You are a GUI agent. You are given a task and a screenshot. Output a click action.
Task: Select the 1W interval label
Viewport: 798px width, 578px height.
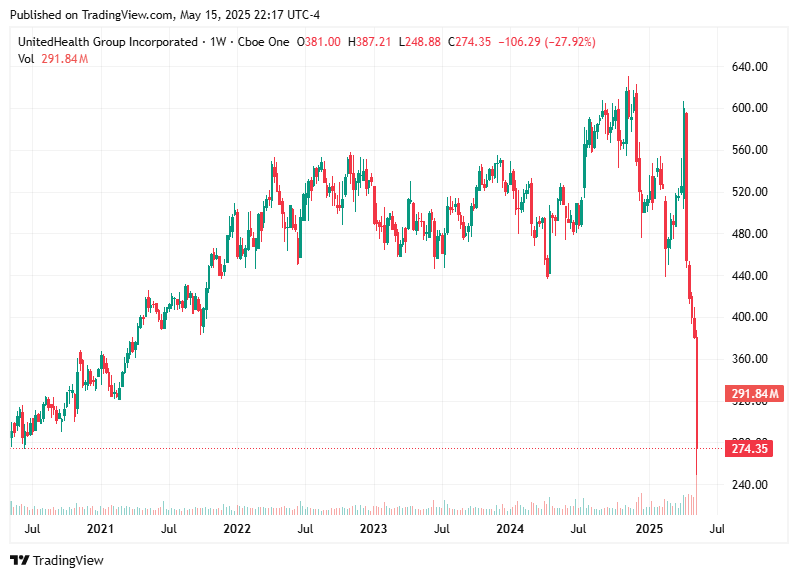point(218,42)
